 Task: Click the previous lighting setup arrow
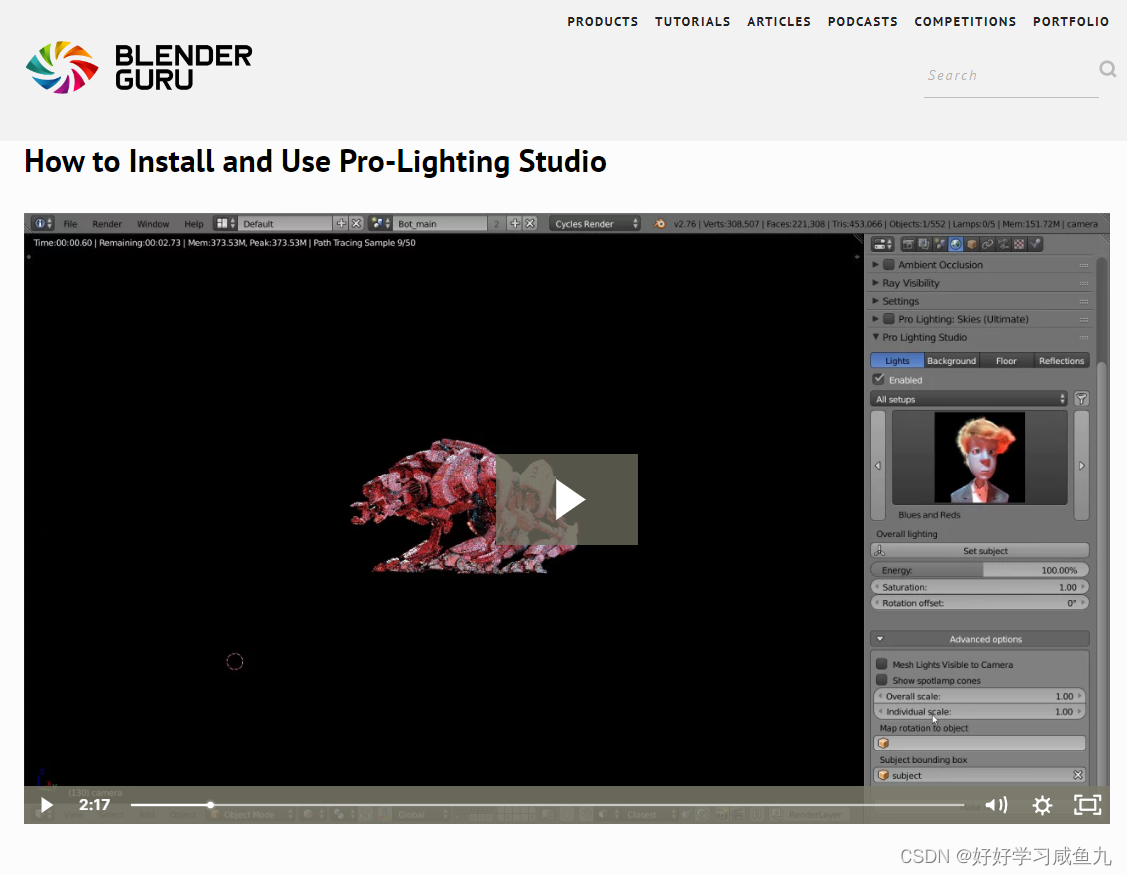[878, 465]
